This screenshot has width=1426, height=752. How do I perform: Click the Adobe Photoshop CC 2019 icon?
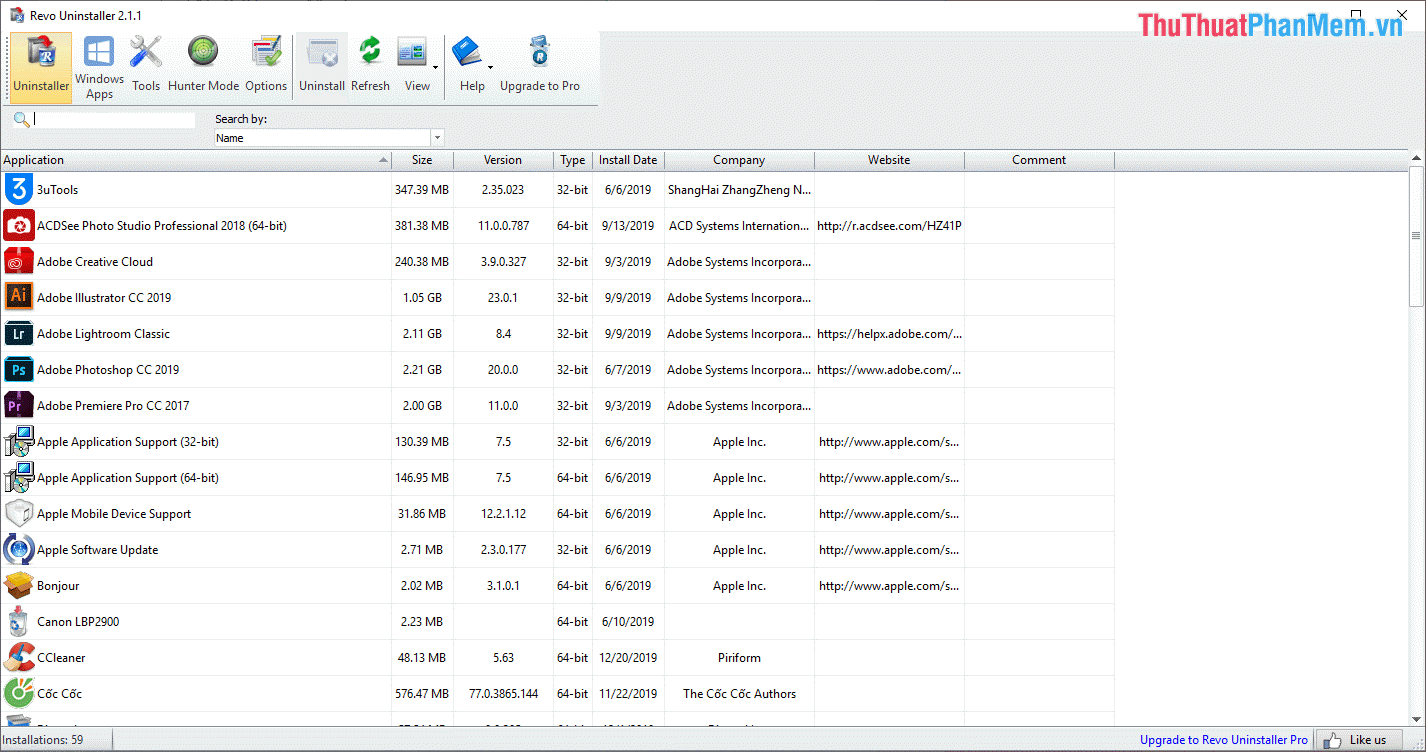[19, 369]
